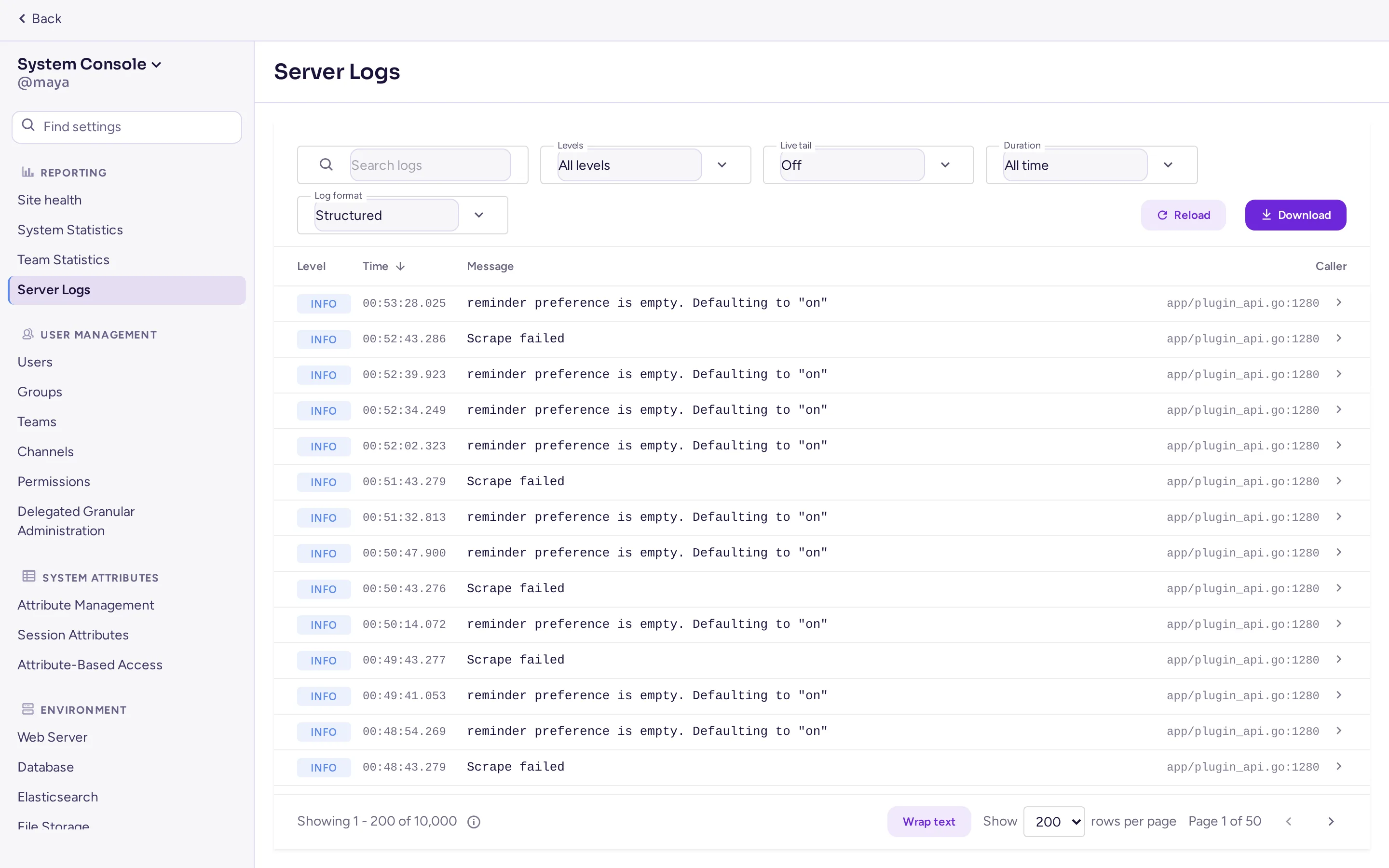The width and height of the screenshot is (1389, 868).
Task: Expand the 00:50:47.900 log row chevron
Action: pos(1339,552)
